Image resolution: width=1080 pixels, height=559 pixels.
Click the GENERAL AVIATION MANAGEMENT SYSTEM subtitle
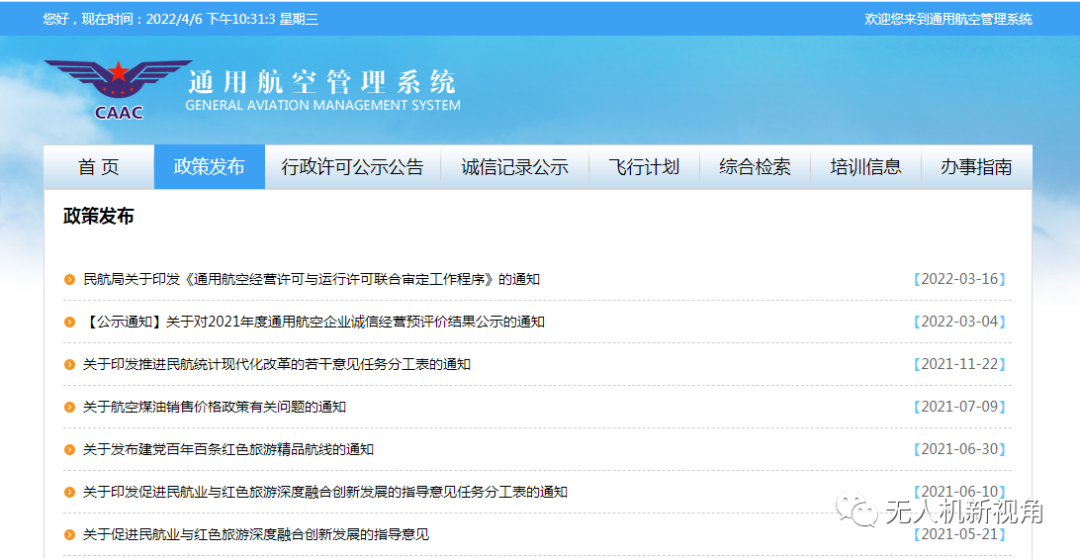click(323, 106)
